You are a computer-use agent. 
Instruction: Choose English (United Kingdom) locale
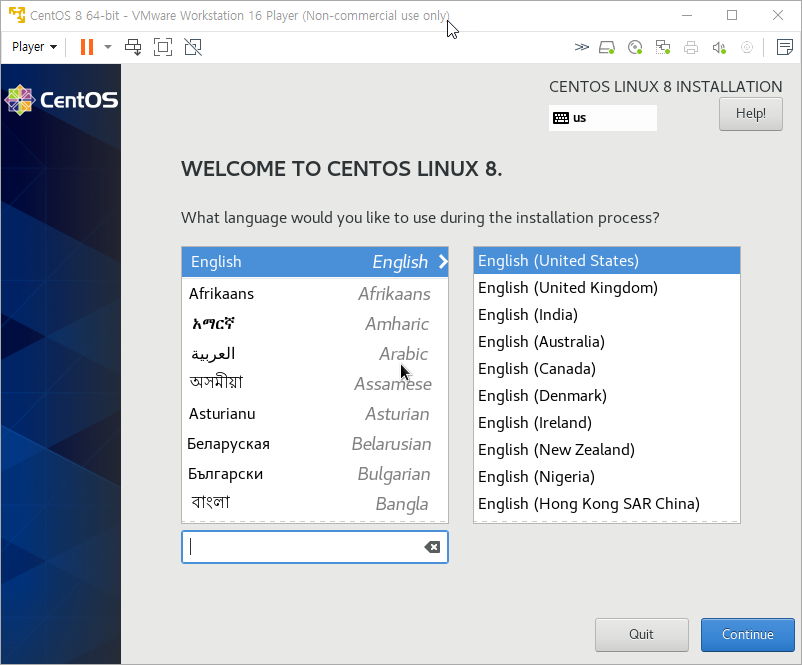(x=607, y=288)
